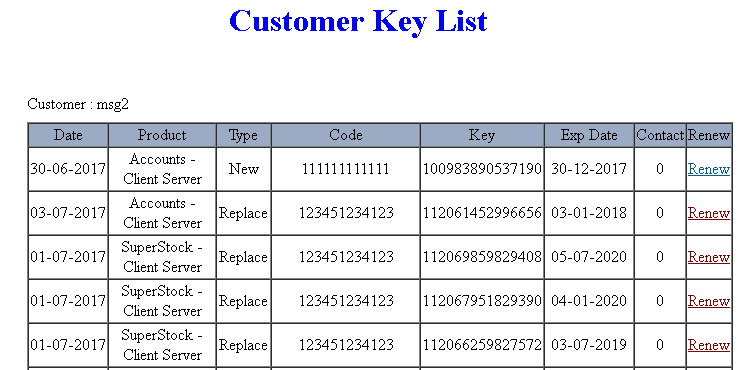The width and height of the screenshot is (741, 370).
Task: Follow Renew link for key 112069859829408
Action: tap(708, 257)
